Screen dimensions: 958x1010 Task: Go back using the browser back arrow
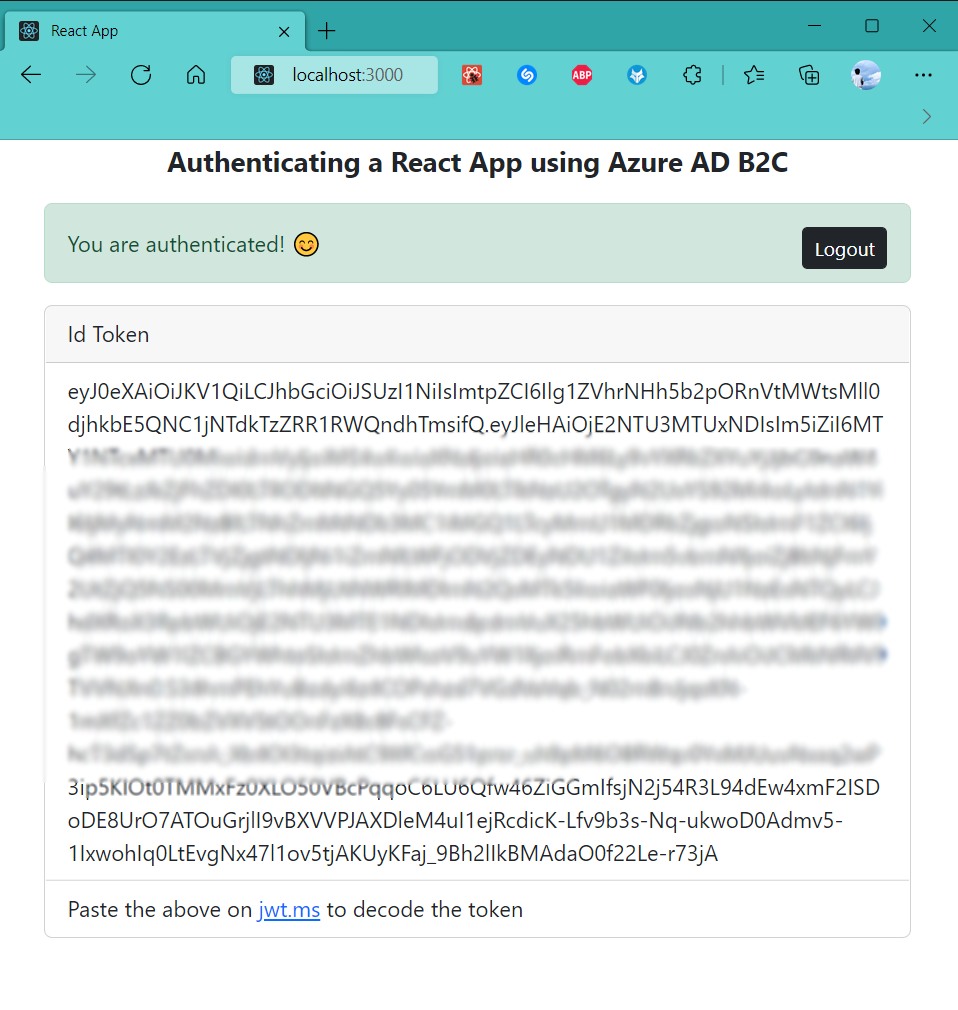click(31, 75)
